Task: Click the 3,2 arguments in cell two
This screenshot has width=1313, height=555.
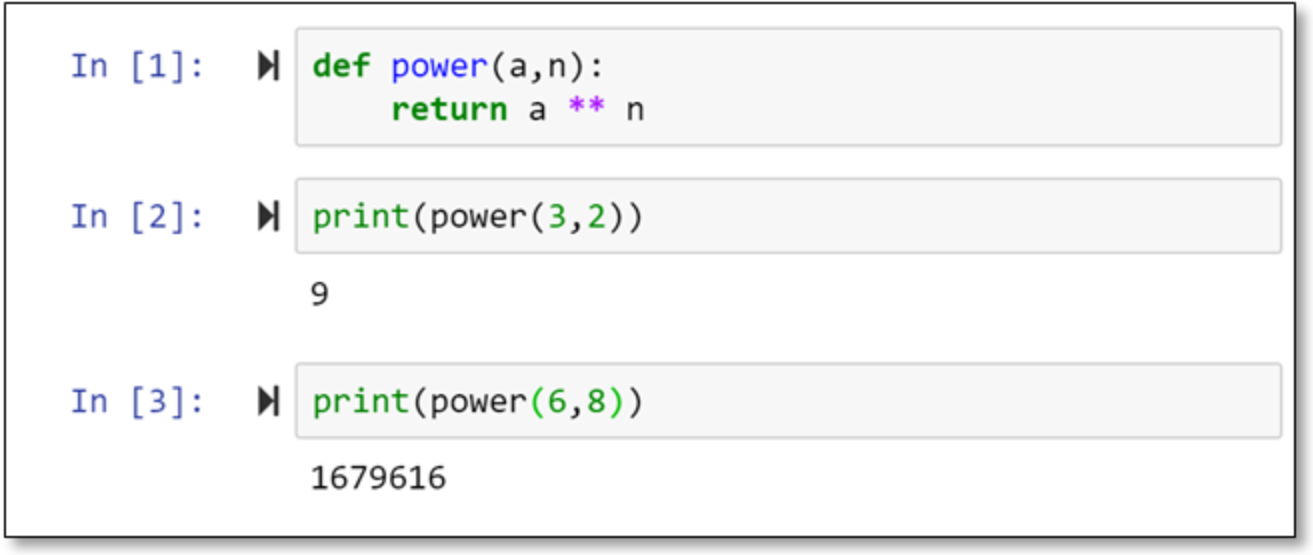Action: (x=586, y=216)
